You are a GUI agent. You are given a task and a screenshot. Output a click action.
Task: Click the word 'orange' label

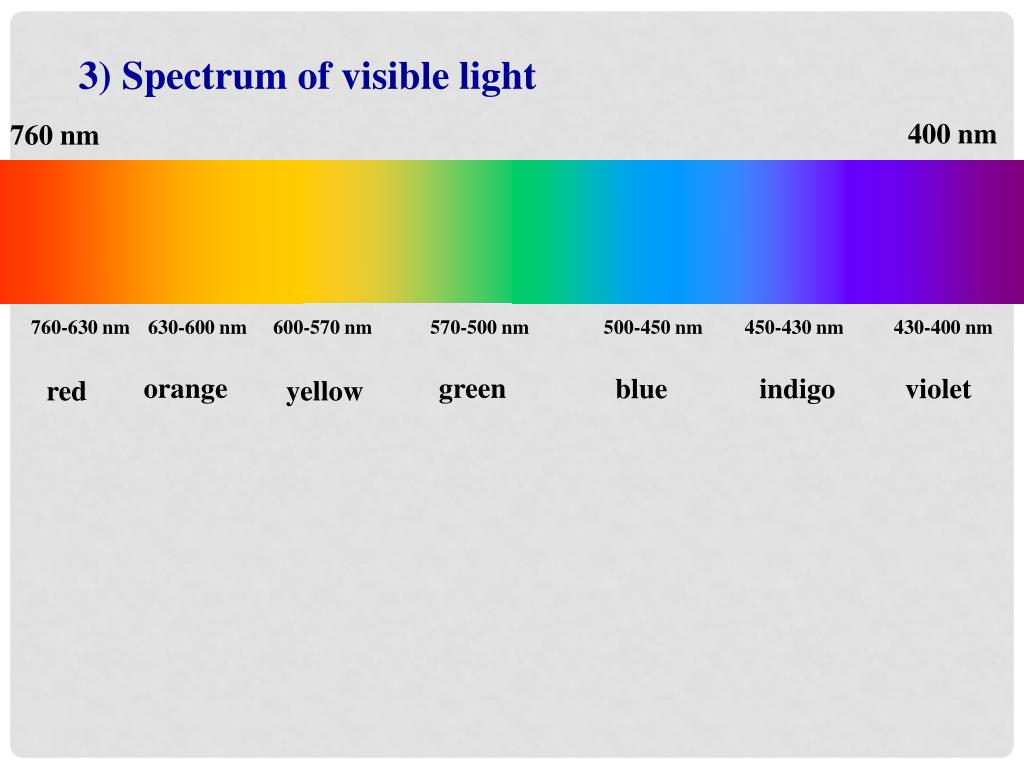coord(185,391)
